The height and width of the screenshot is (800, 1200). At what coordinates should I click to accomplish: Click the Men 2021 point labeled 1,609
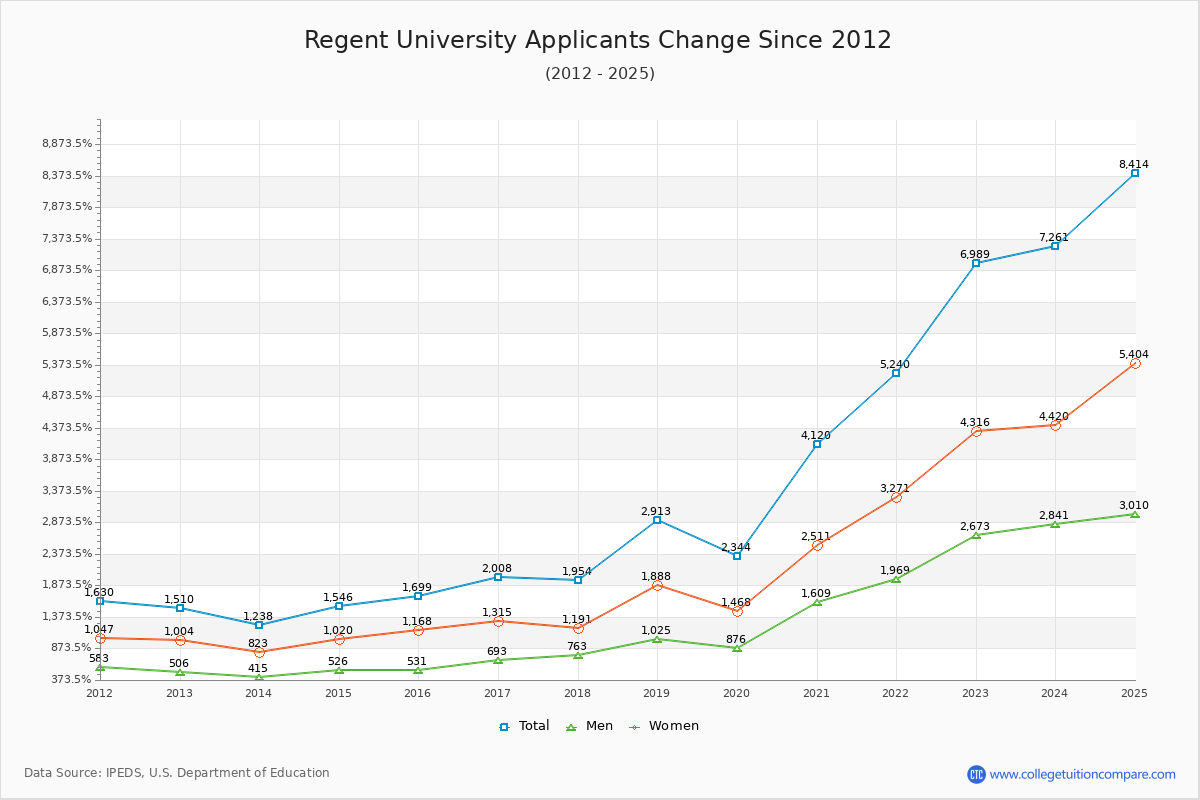tap(817, 602)
